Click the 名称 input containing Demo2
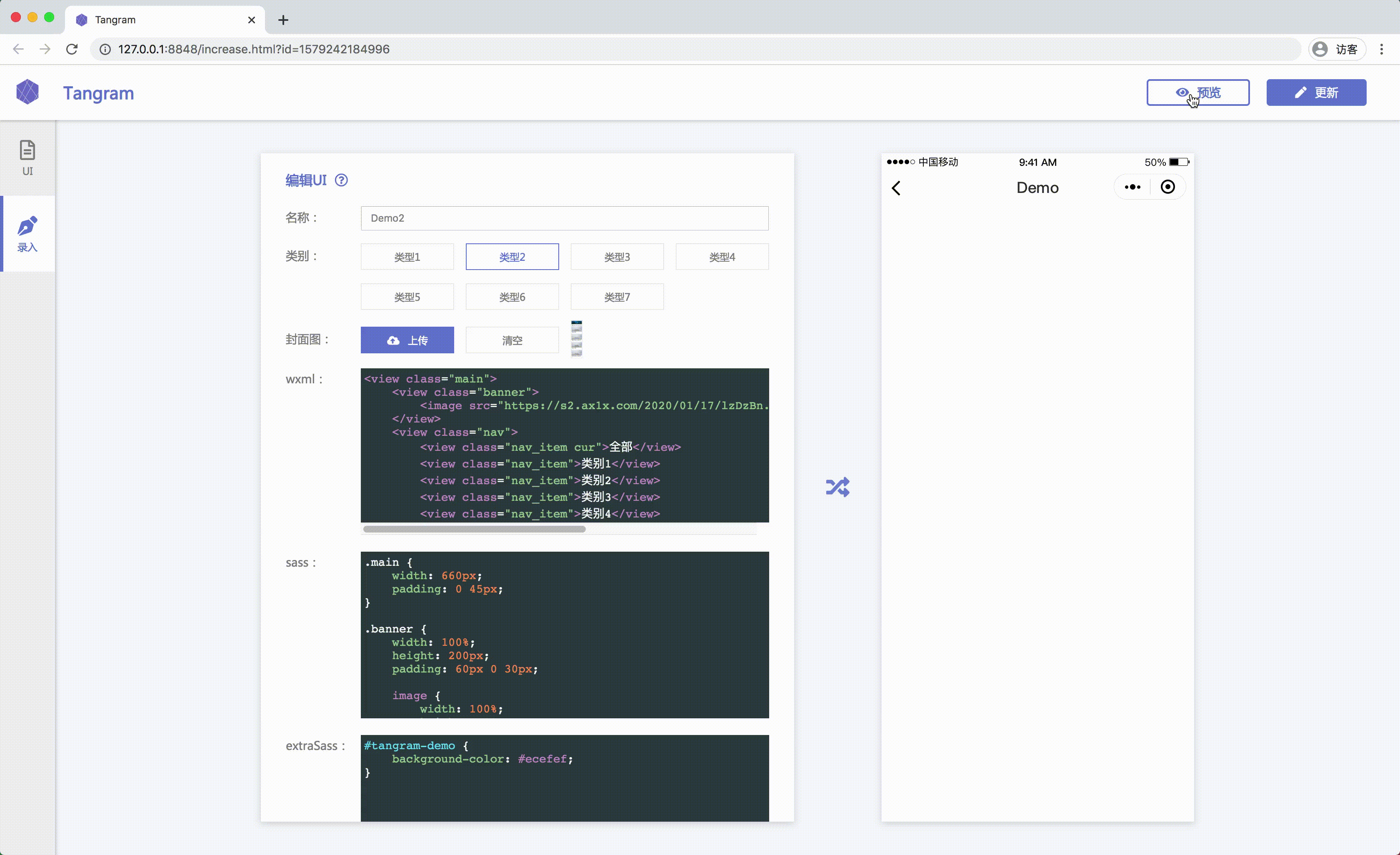Viewport: 1400px width, 855px height. (x=564, y=218)
